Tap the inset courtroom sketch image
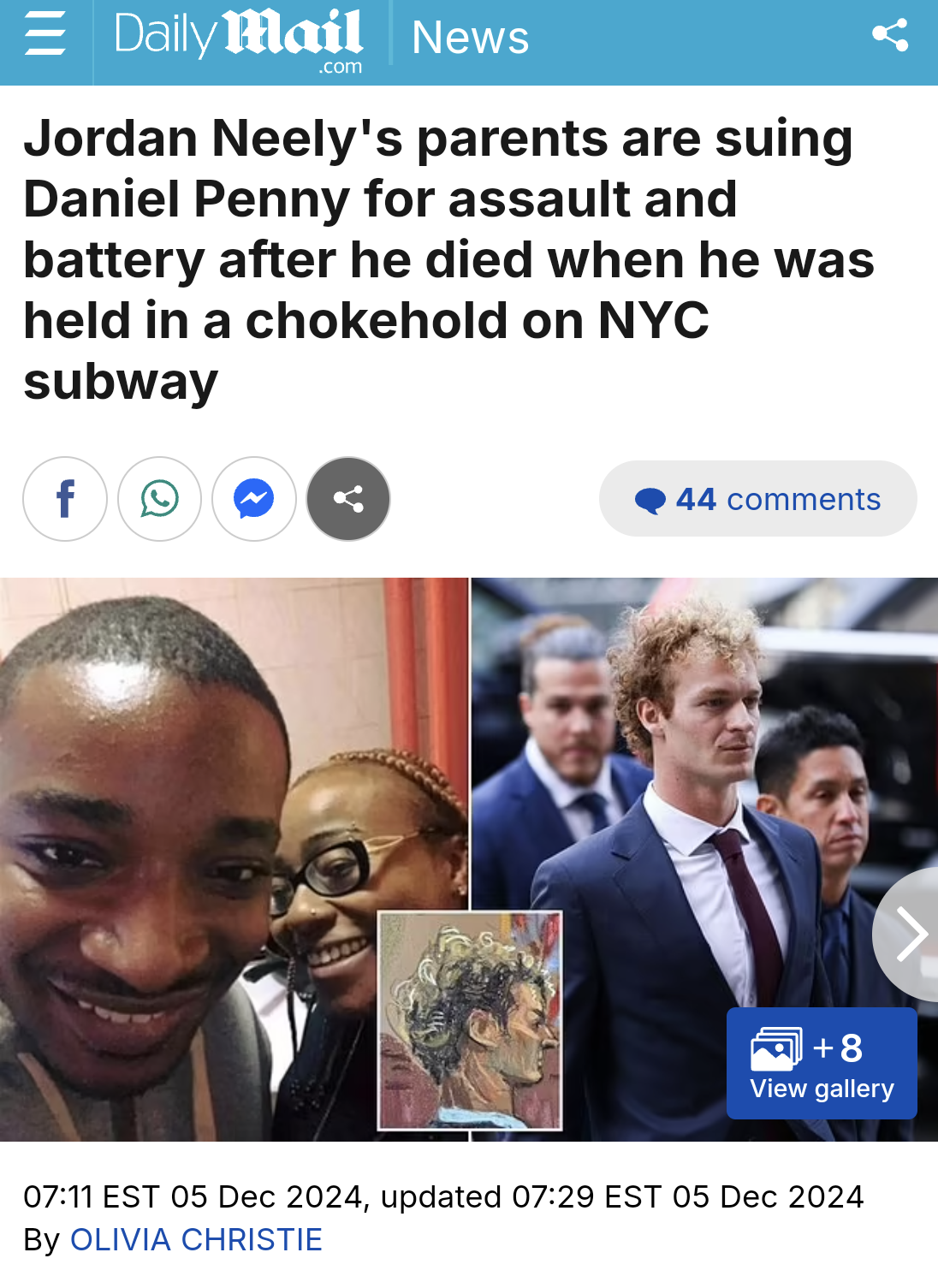938x1288 pixels. coord(471,1020)
